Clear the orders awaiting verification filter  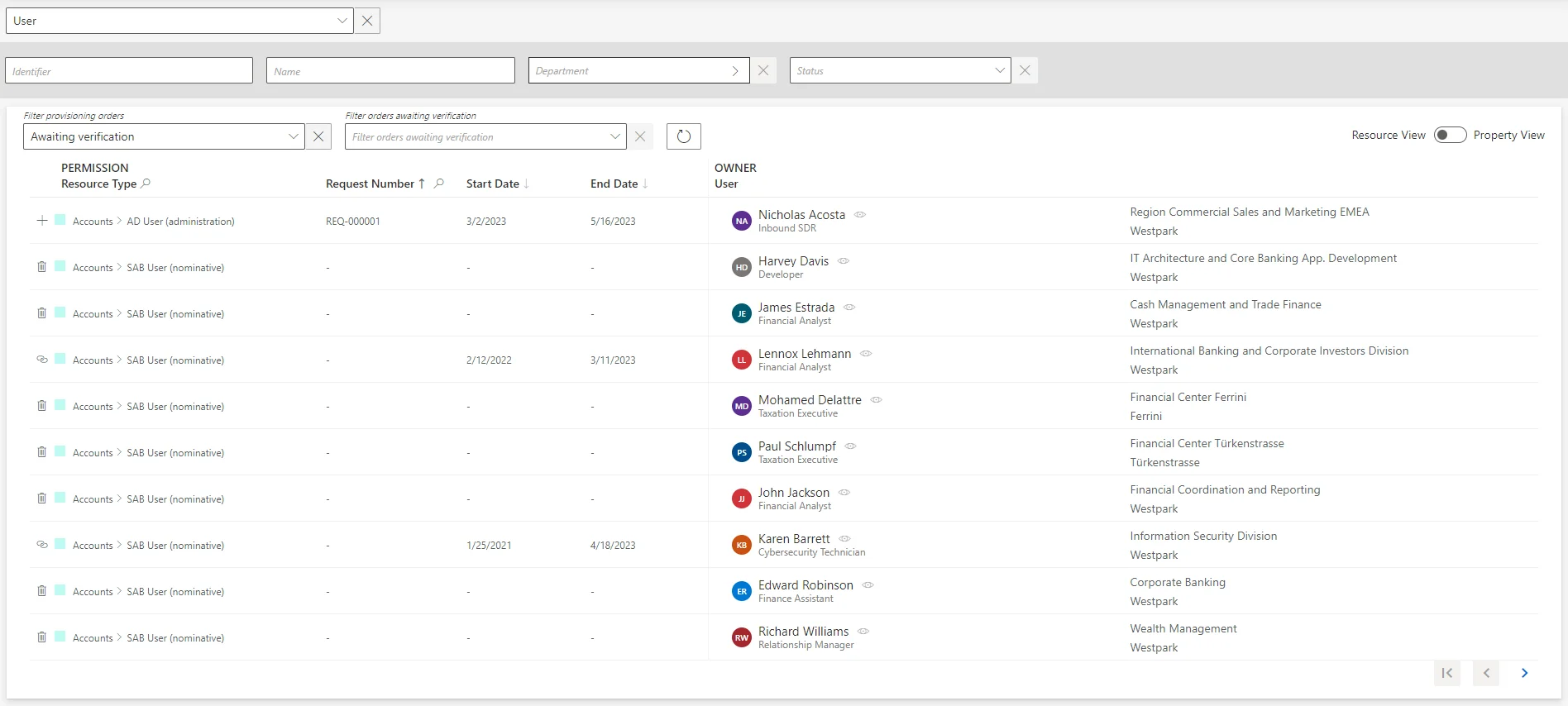pyautogui.click(x=640, y=136)
